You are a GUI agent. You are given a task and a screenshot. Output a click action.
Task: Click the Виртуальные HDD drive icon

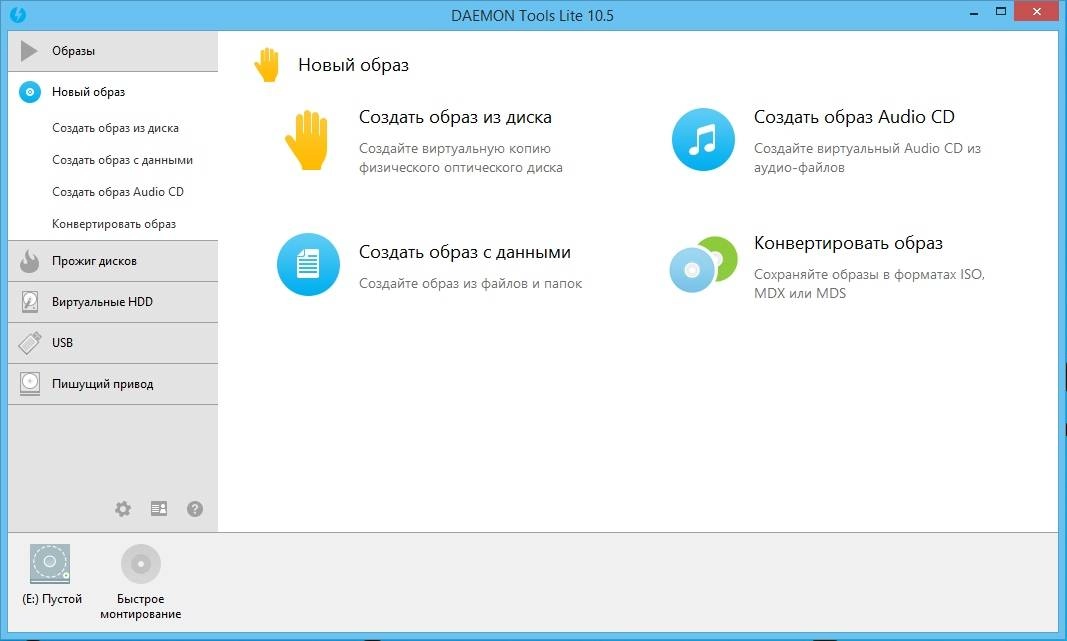(30, 301)
